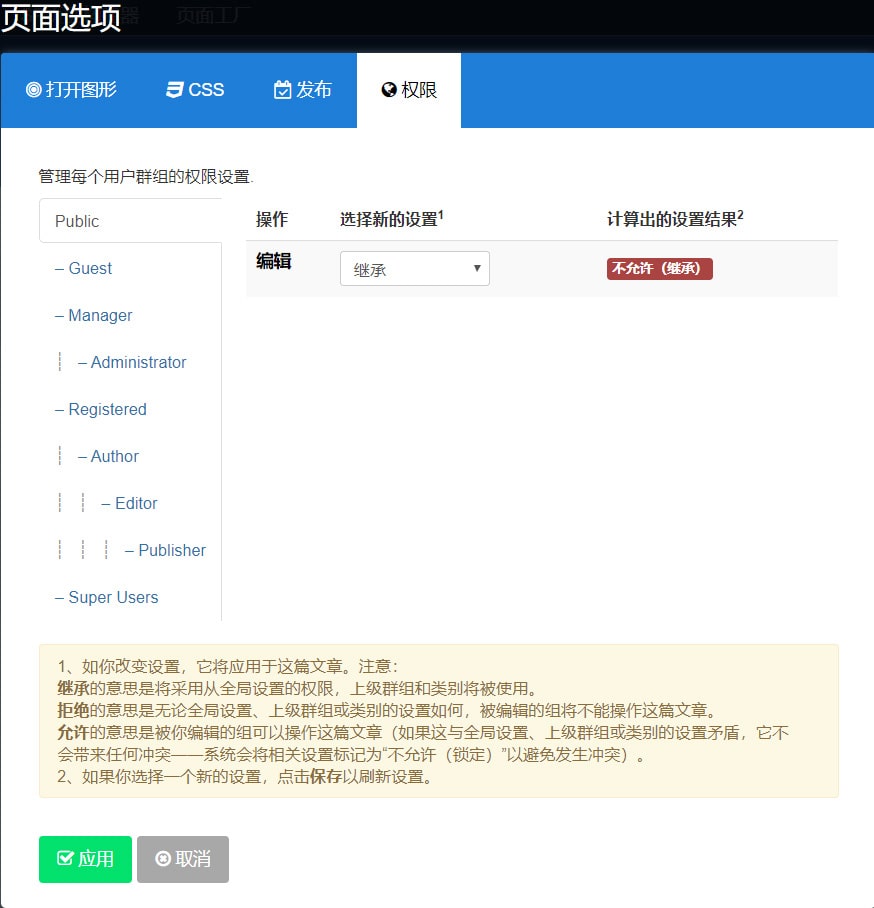Select the Public user group
This screenshot has width=874, height=908.
tap(131, 221)
